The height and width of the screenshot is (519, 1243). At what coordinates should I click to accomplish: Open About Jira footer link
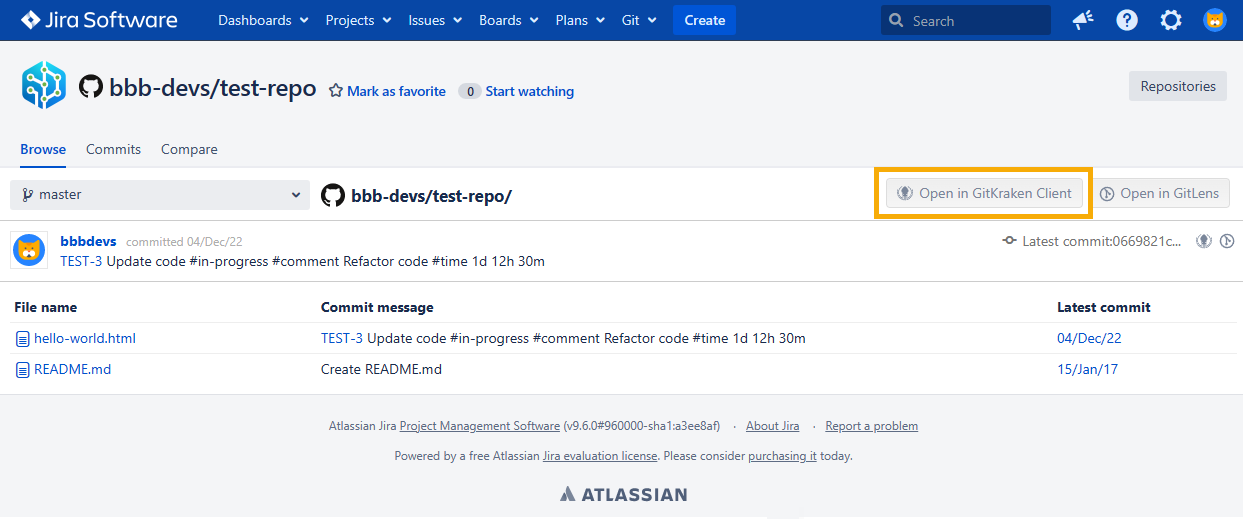tap(773, 426)
